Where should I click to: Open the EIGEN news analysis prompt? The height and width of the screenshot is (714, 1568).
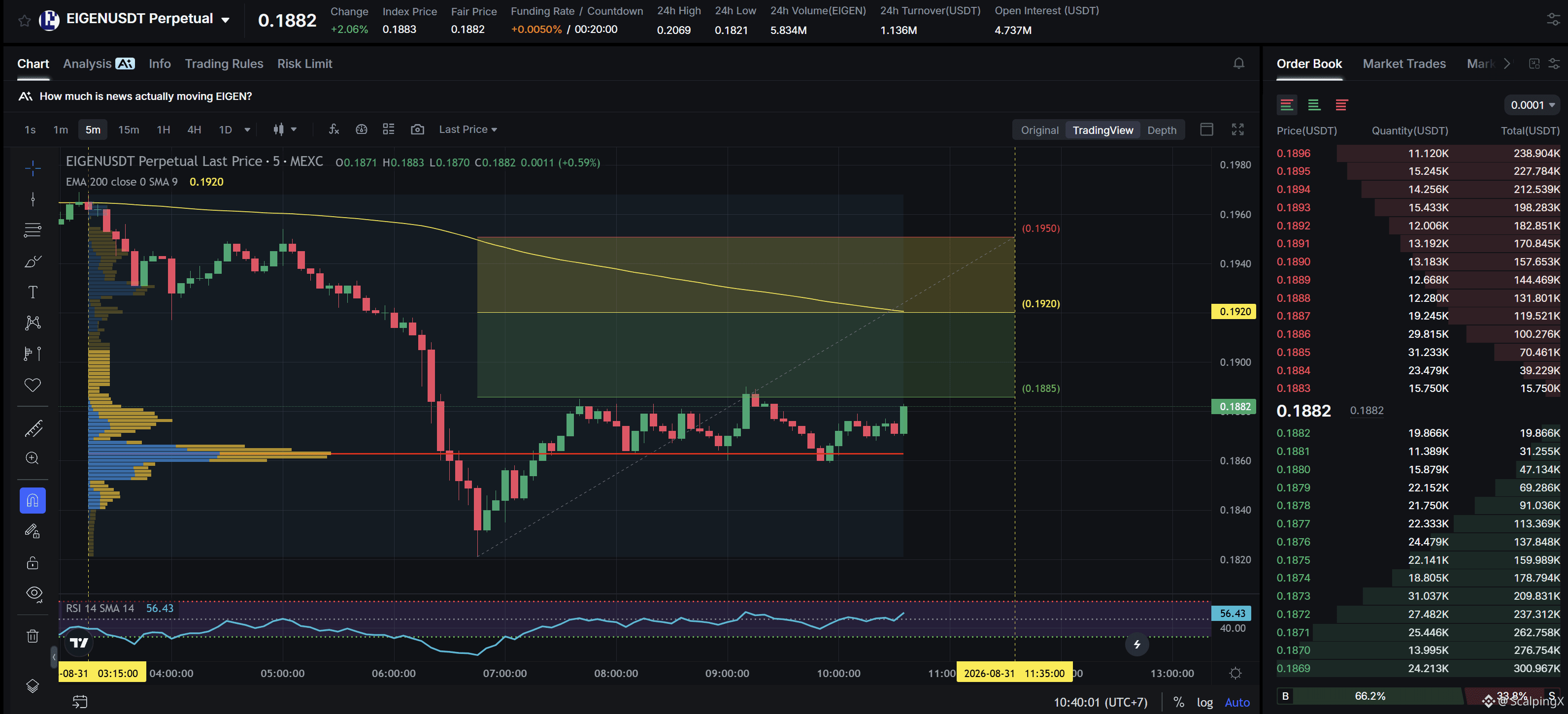(145, 96)
